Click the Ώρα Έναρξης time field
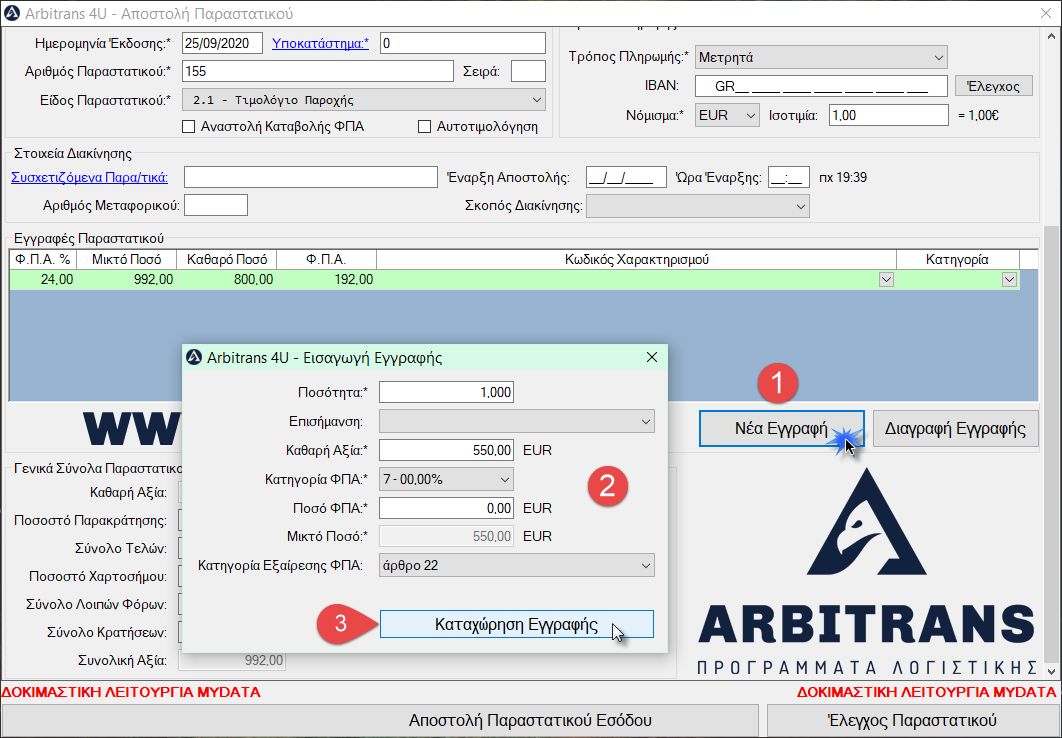This screenshot has height=738, width=1062. pyautogui.click(x=789, y=177)
